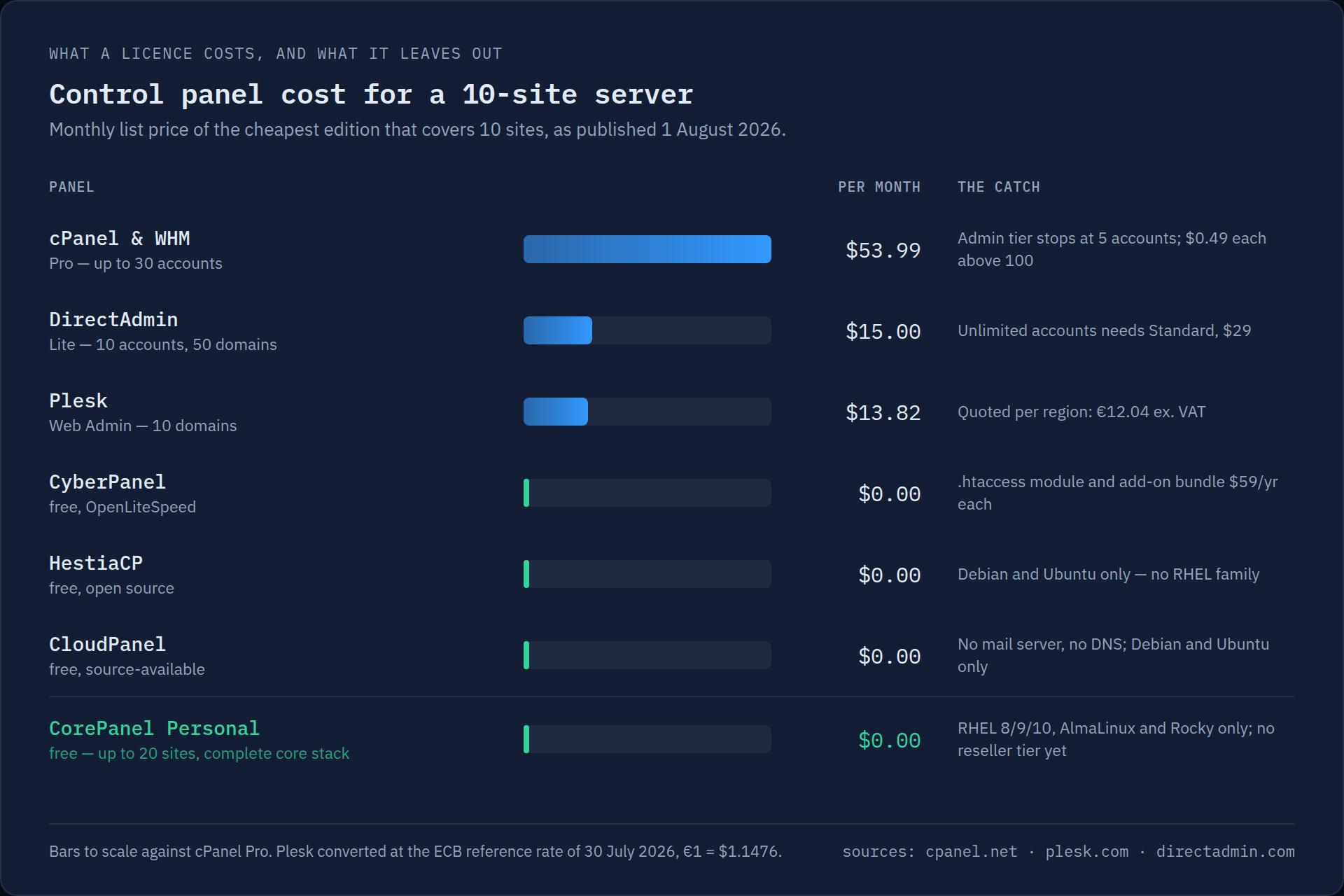The image size is (1344, 896).
Task: Click the DirectAdmin price bar
Action: [x=647, y=330]
